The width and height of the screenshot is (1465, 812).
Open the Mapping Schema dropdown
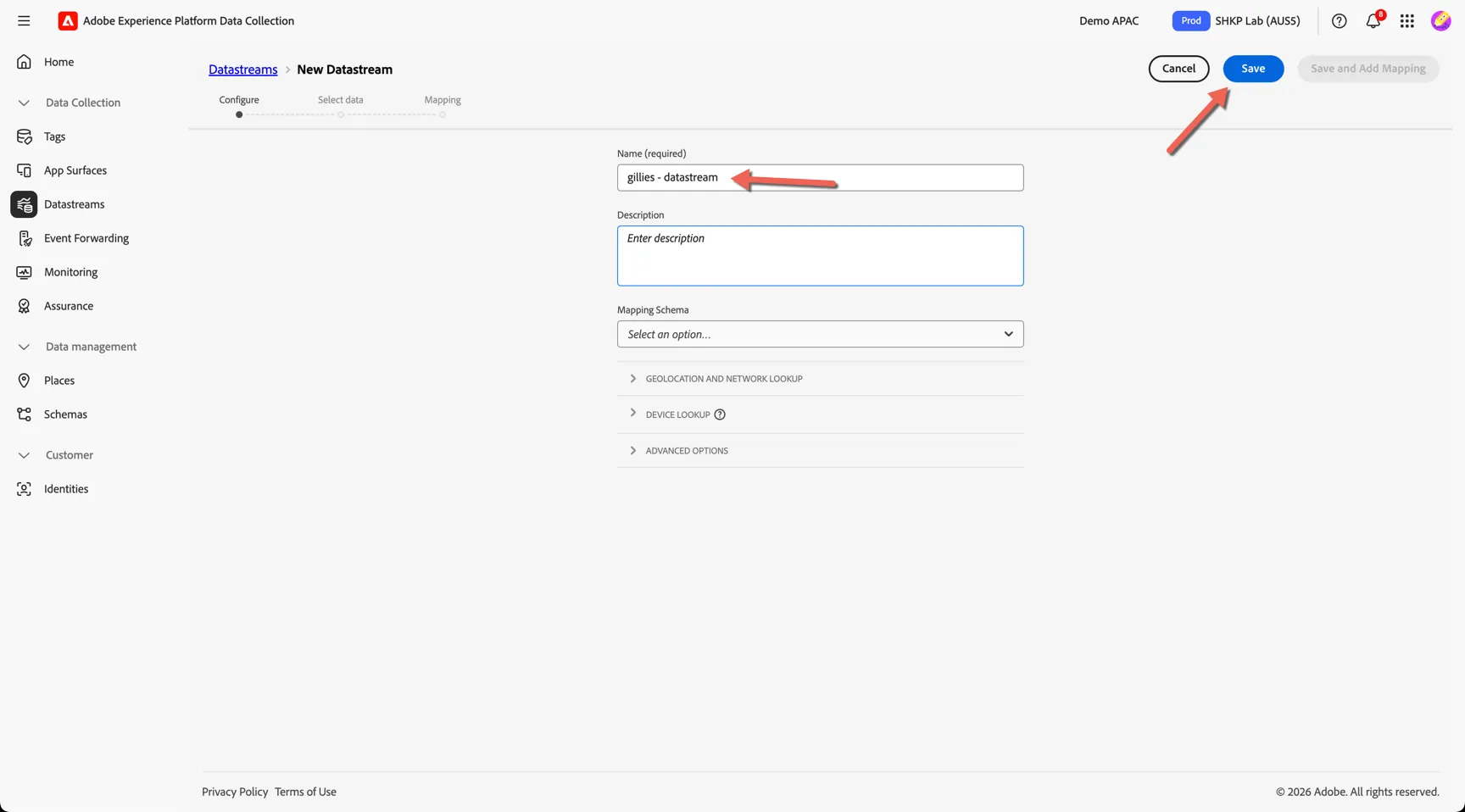click(x=820, y=334)
